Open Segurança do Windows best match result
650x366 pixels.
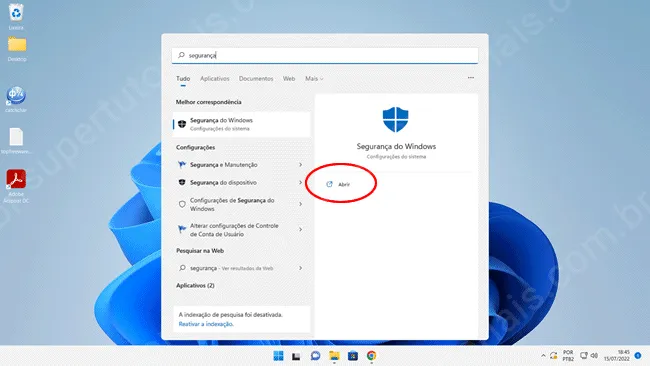[241, 124]
